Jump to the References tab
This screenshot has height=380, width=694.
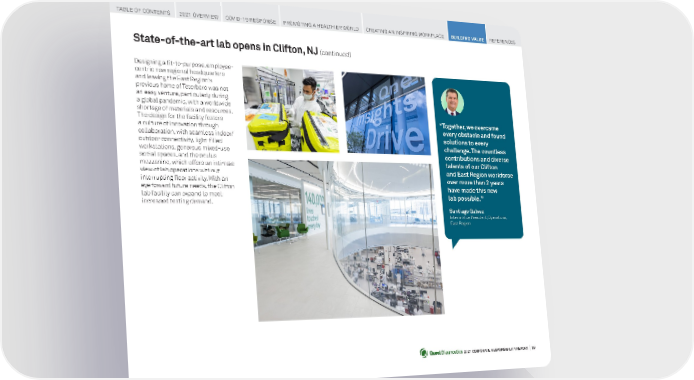coord(502,41)
